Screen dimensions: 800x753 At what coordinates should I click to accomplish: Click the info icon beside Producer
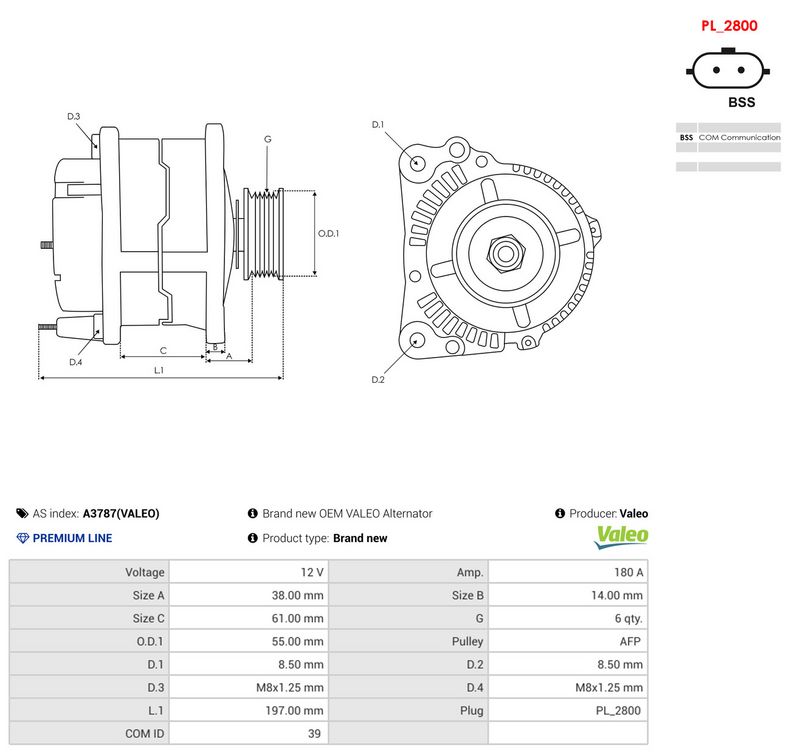pos(560,513)
